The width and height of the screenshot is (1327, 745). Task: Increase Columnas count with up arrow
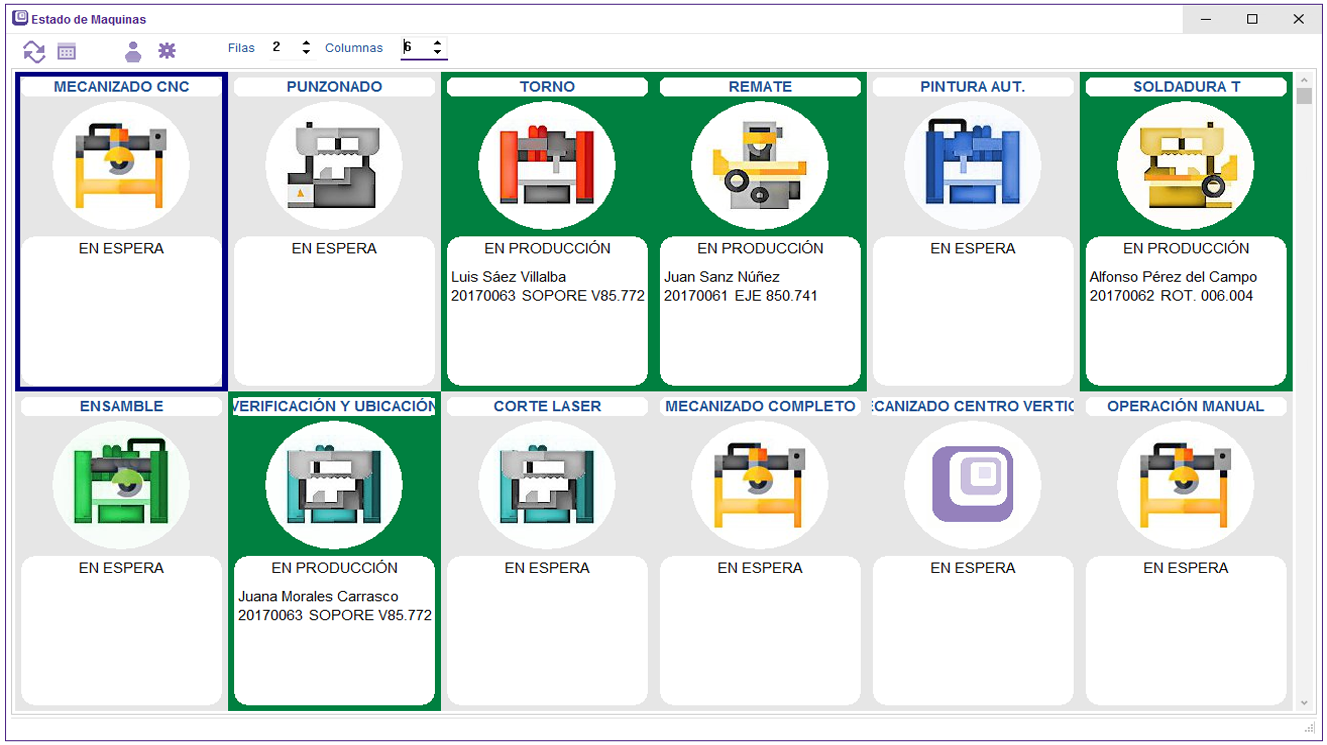(x=437, y=43)
